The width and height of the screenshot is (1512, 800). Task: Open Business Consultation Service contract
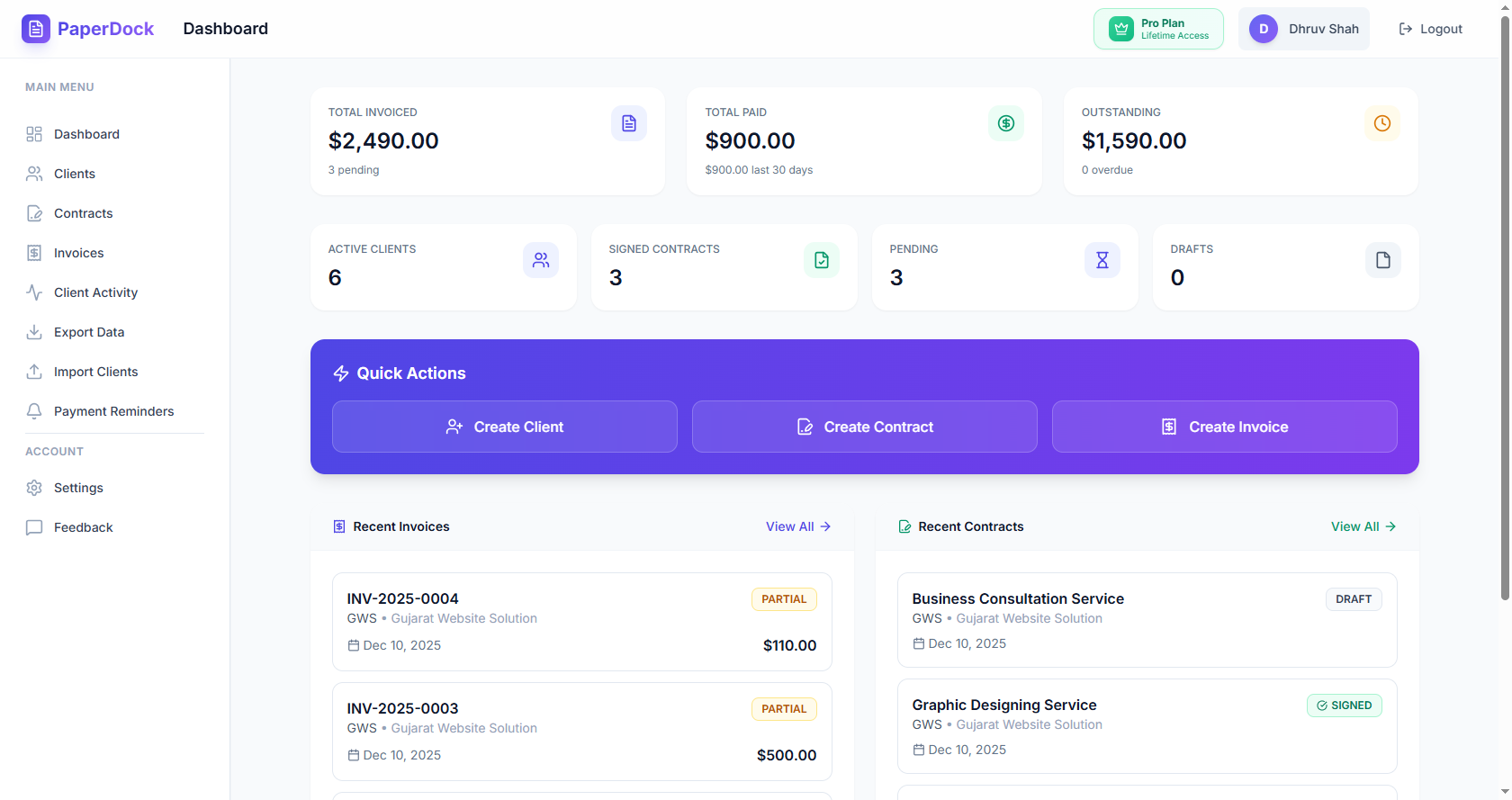[1147, 620]
